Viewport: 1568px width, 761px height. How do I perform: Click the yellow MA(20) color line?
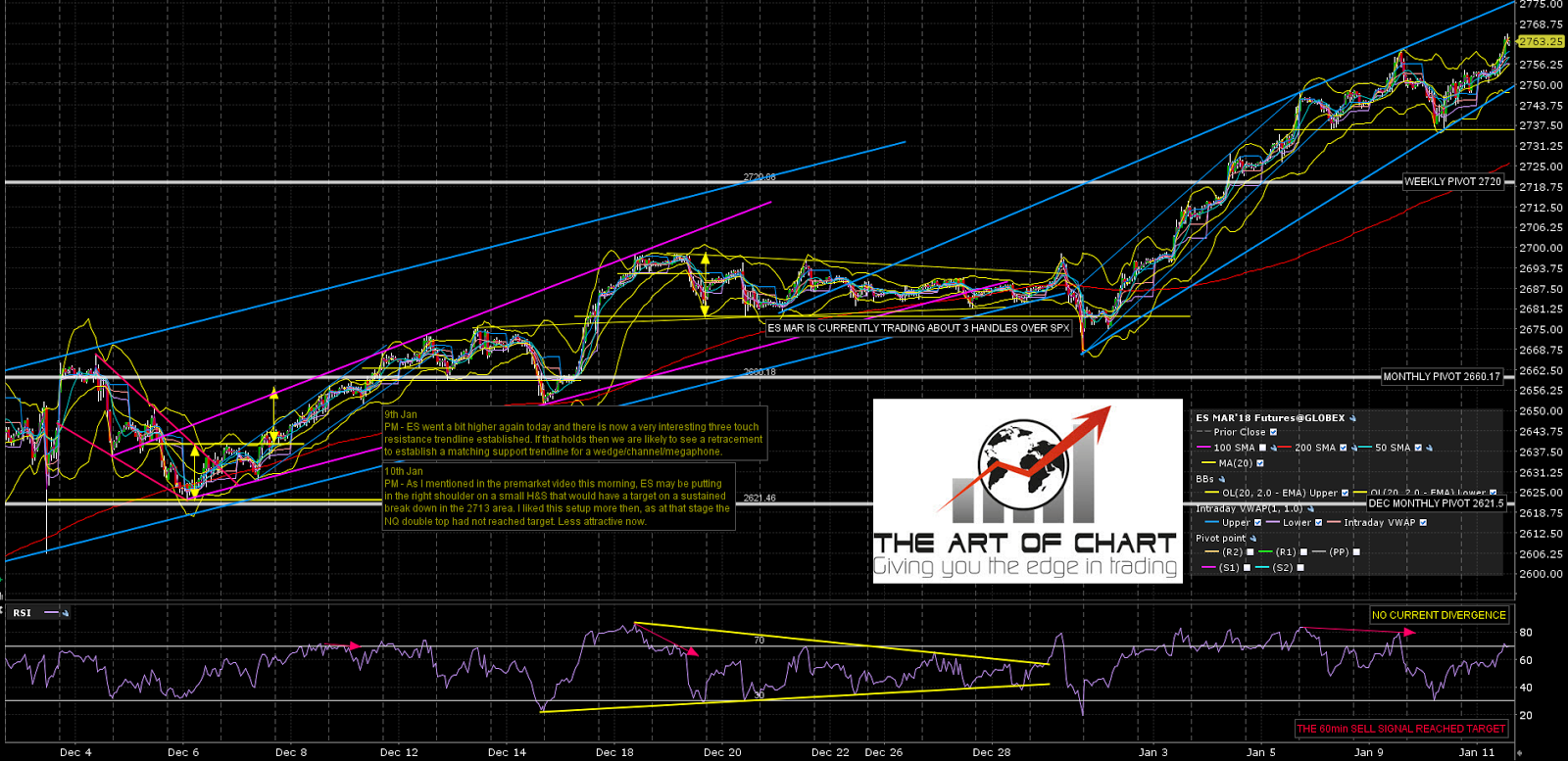coord(1208,462)
